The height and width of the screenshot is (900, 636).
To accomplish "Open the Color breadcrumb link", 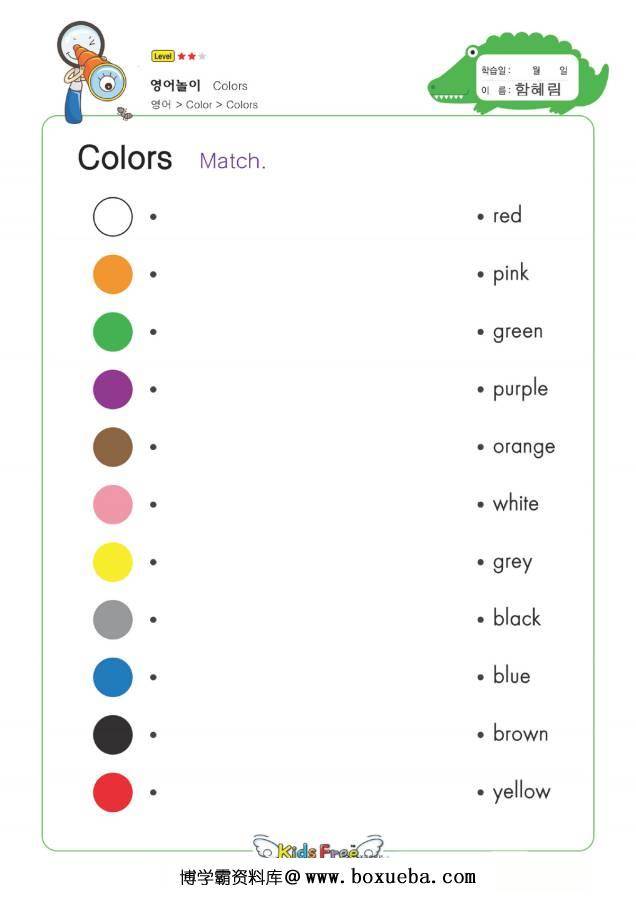I will (199, 104).
